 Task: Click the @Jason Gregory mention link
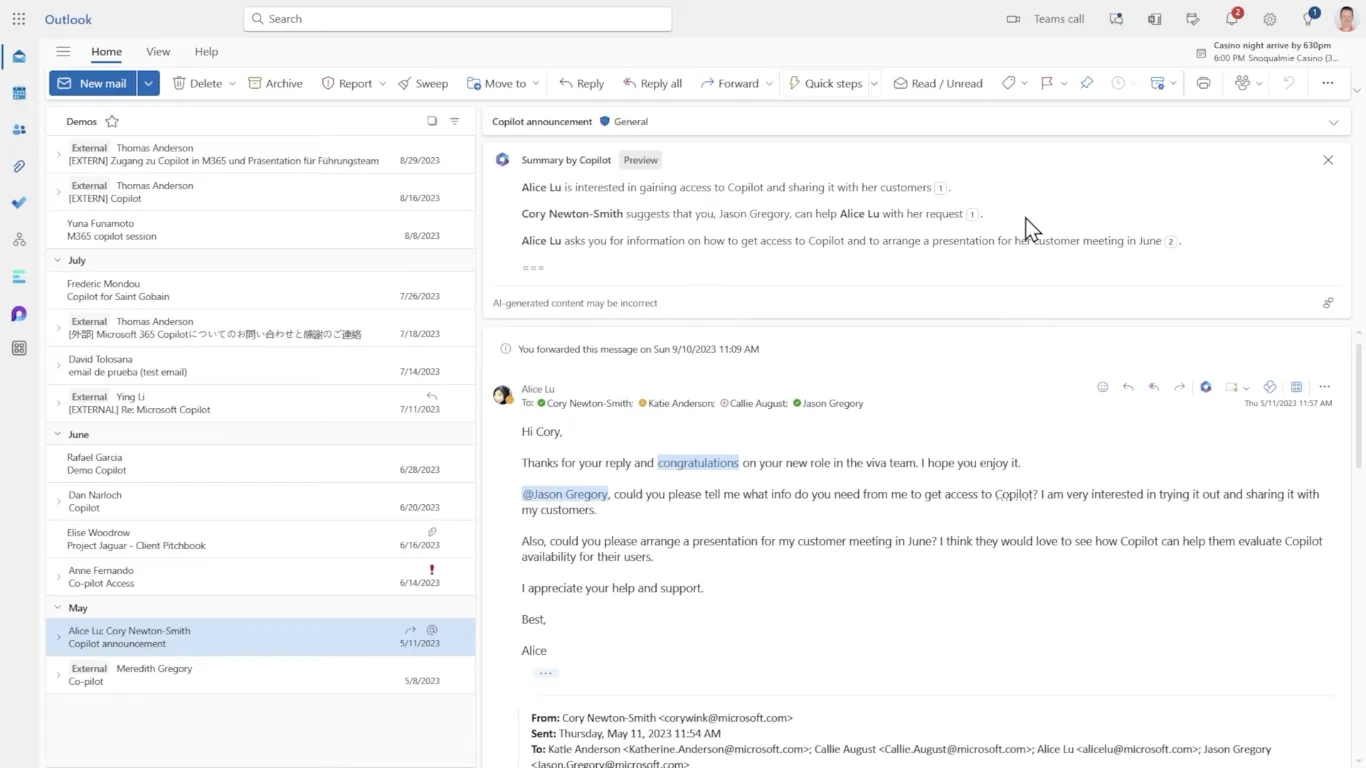(565, 494)
